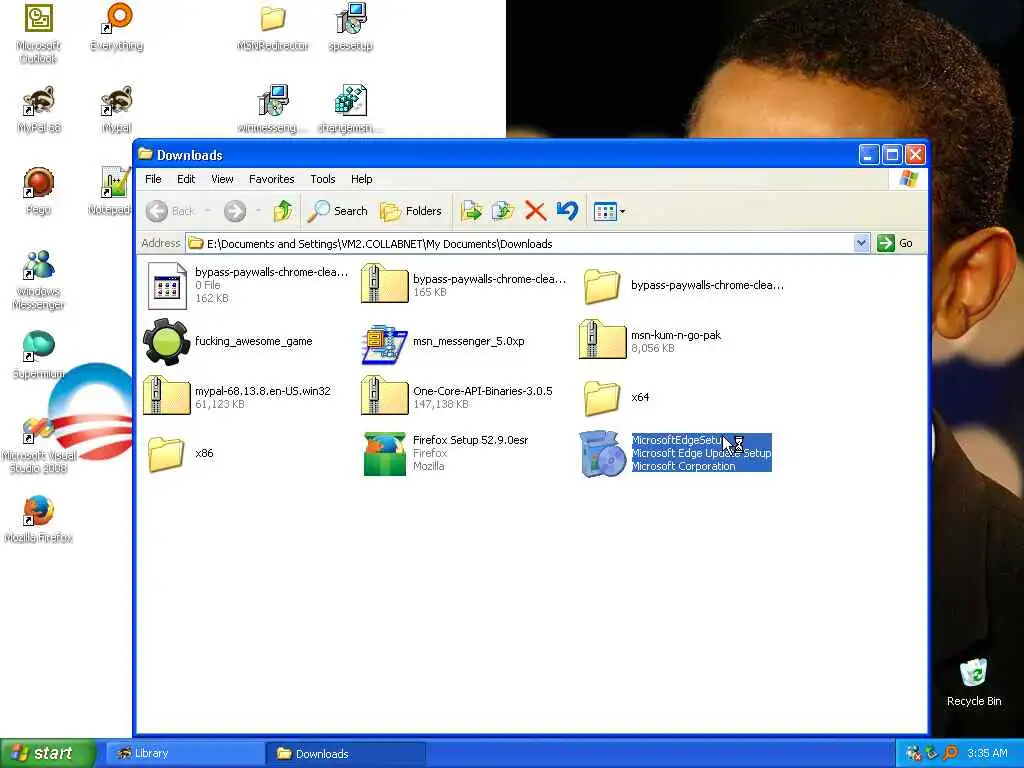
Task: Select the bypass-paywalls-chrome-clea folder without size
Action: 602,285
